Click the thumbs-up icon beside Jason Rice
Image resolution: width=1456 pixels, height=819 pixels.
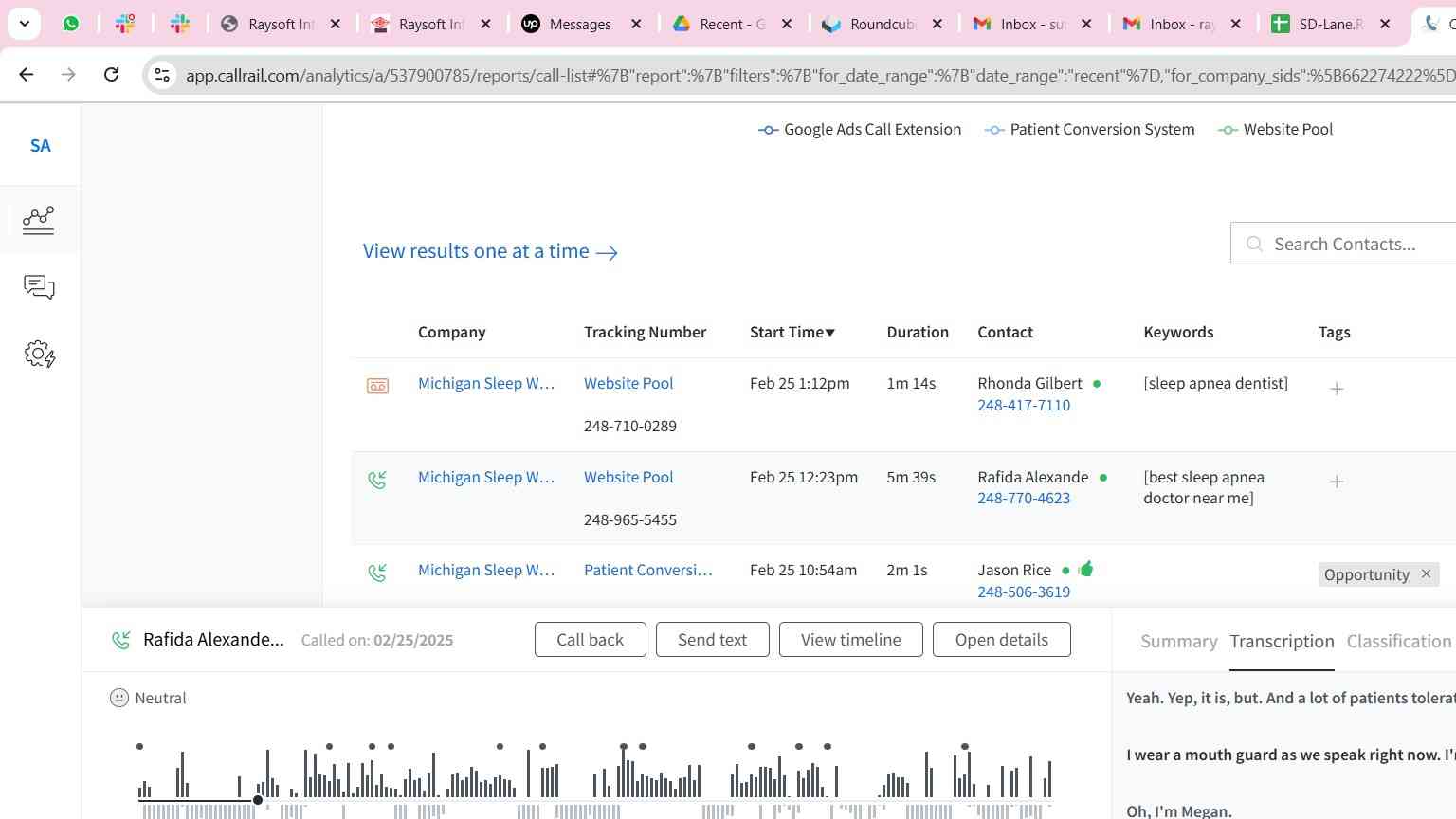pos(1086,569)
